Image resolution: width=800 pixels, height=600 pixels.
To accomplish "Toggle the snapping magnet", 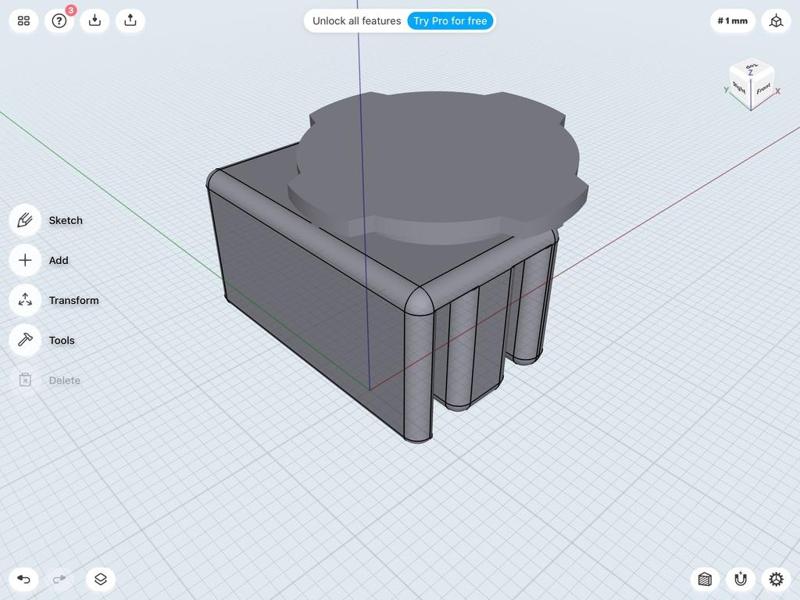I will [x=741, y=579].
